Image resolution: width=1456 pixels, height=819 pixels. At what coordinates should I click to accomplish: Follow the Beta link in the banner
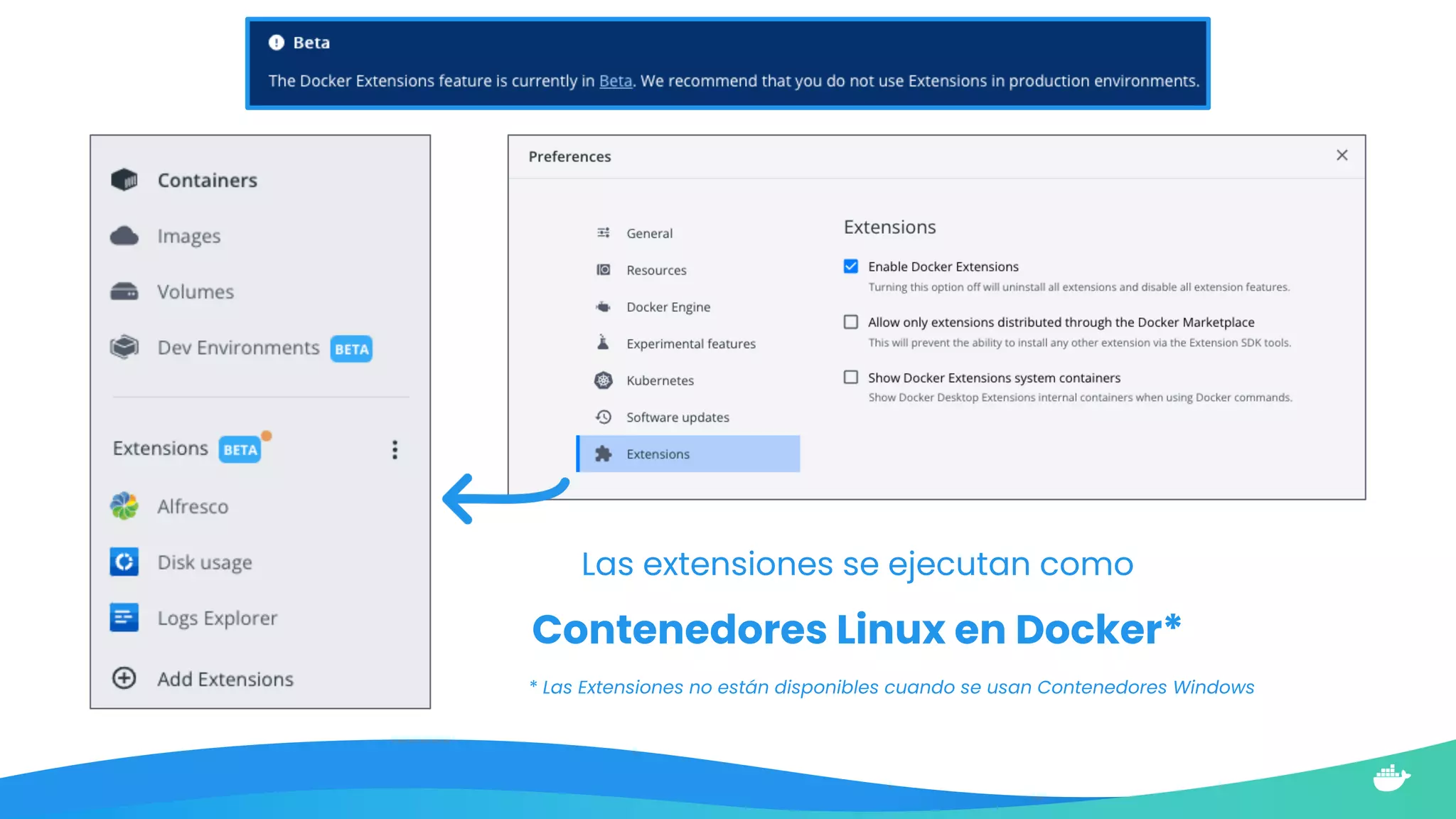616,81
